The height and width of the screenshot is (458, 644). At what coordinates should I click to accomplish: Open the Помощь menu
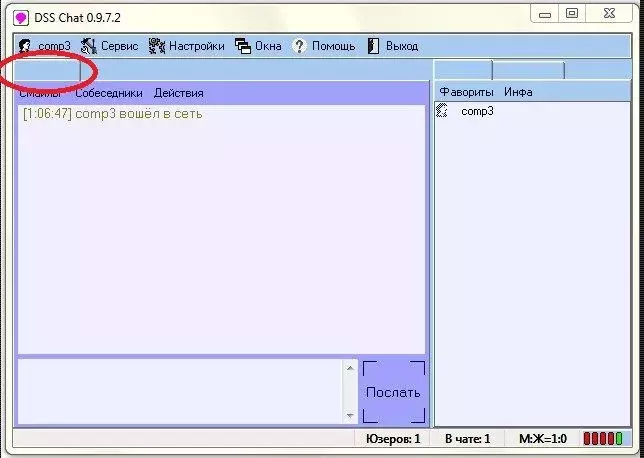(334, 46)
